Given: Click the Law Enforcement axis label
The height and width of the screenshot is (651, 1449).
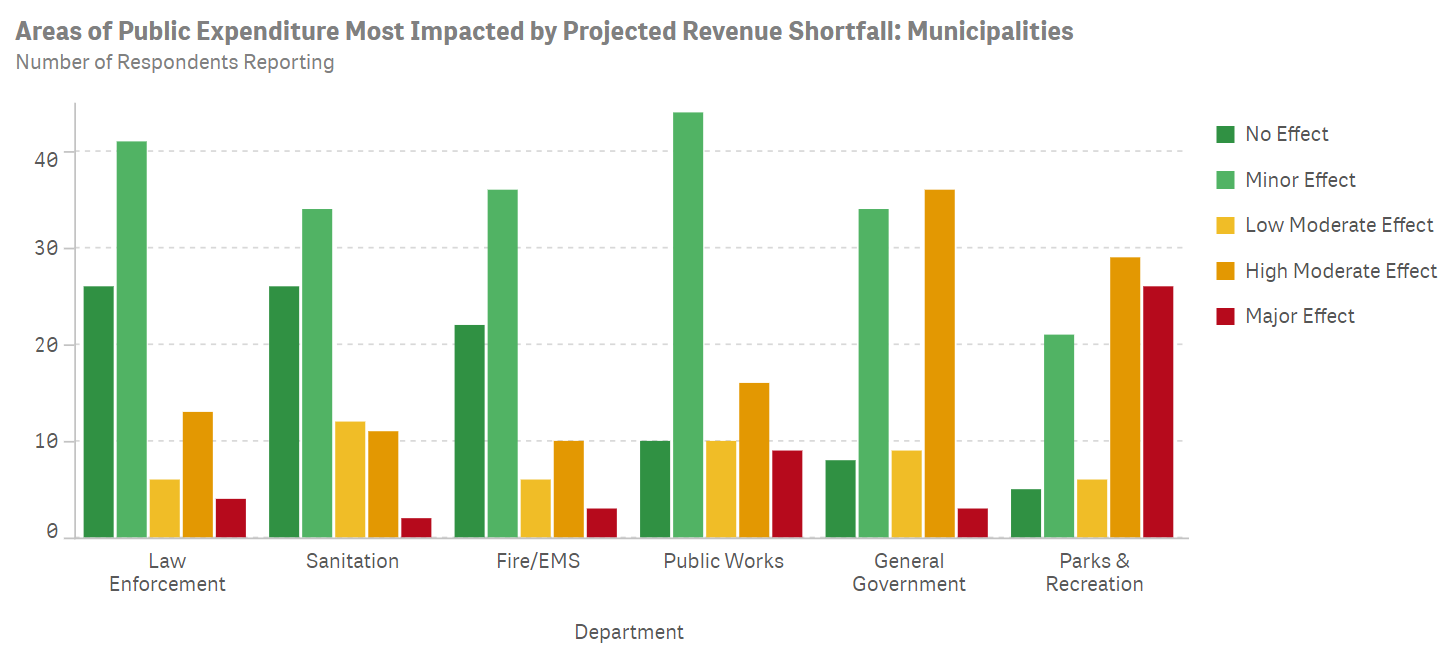Looking at the screenshot, I should [x=167, y=572].
